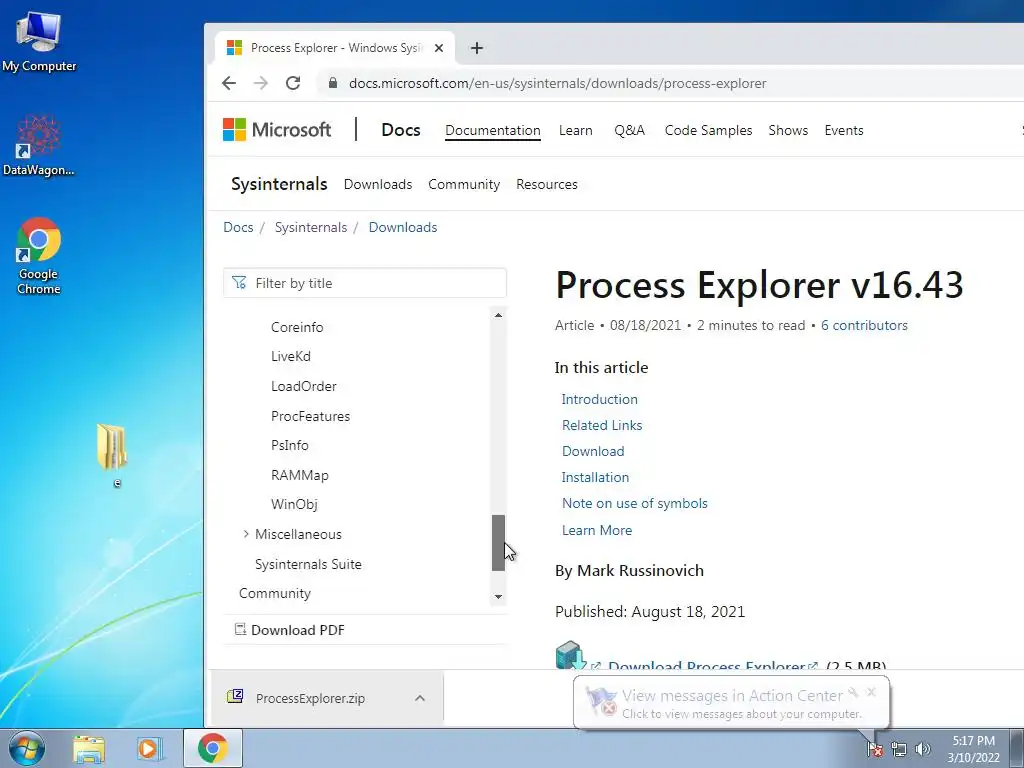Viewport: 1024px width, 768px height.
Task: Open the Google Chrome desktop shortcut
Action: [39, 255]
